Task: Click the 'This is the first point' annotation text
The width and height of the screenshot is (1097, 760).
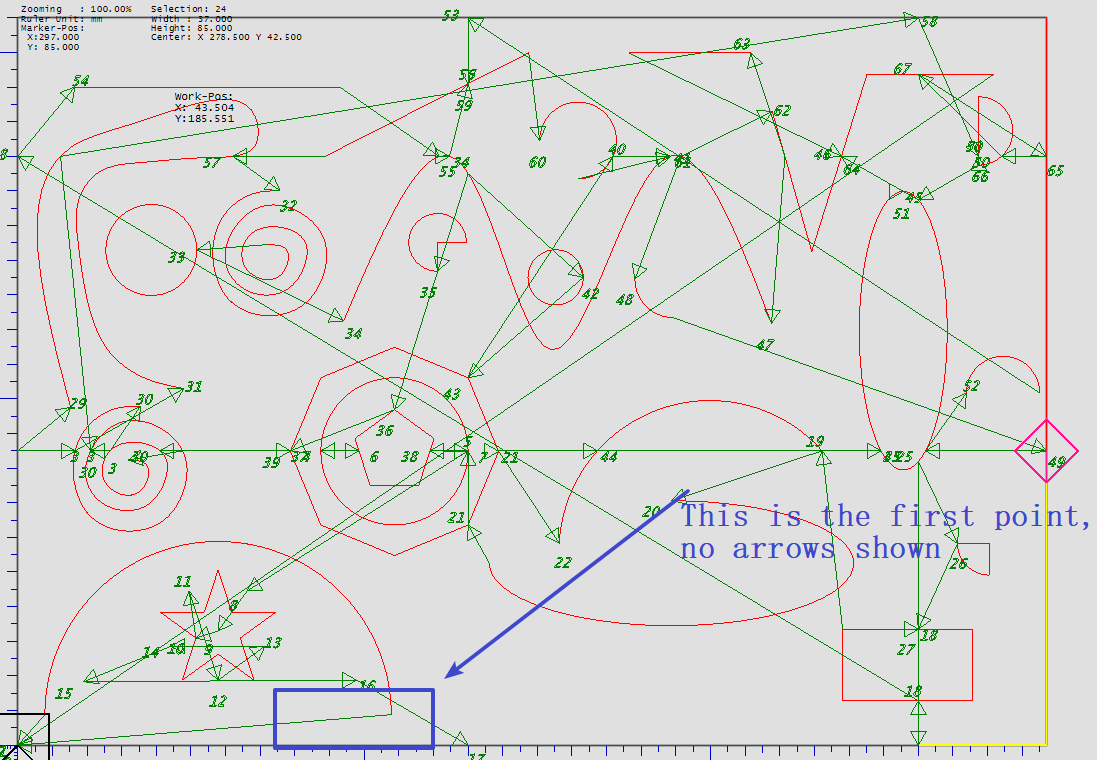Action: tap(884, 532)
